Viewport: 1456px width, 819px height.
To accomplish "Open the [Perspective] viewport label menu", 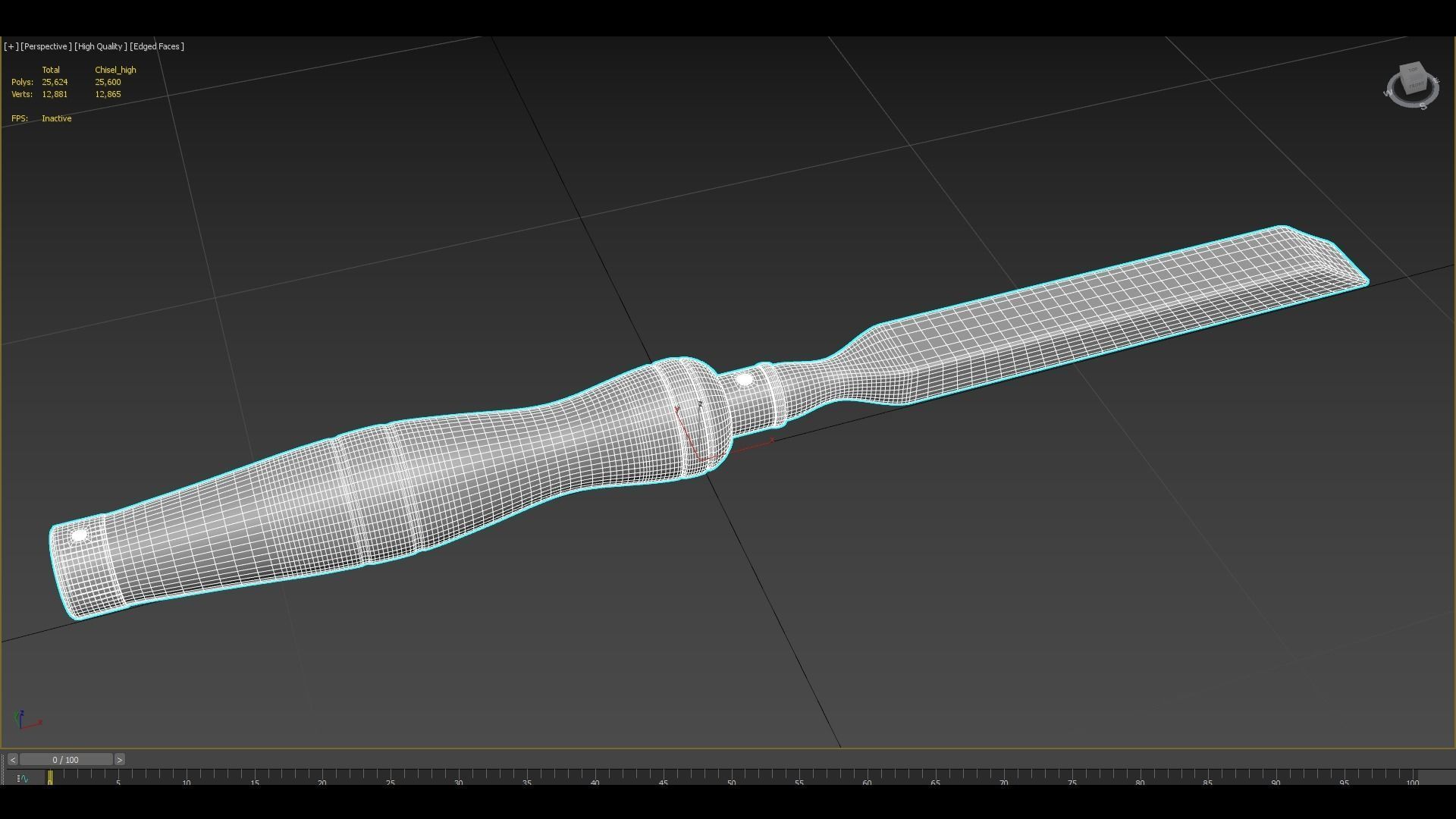I will pos(46,46).
